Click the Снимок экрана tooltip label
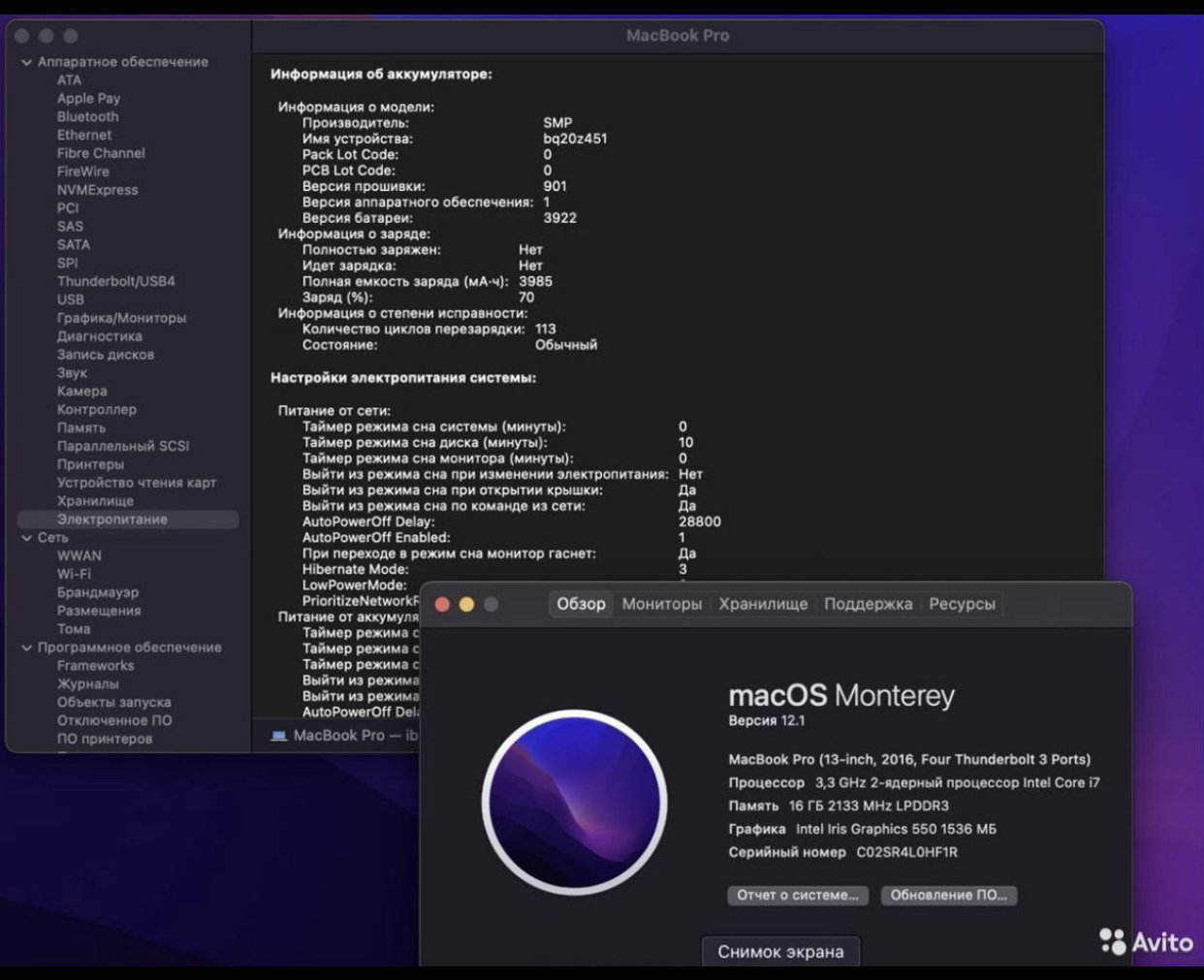 pos(780,952)
